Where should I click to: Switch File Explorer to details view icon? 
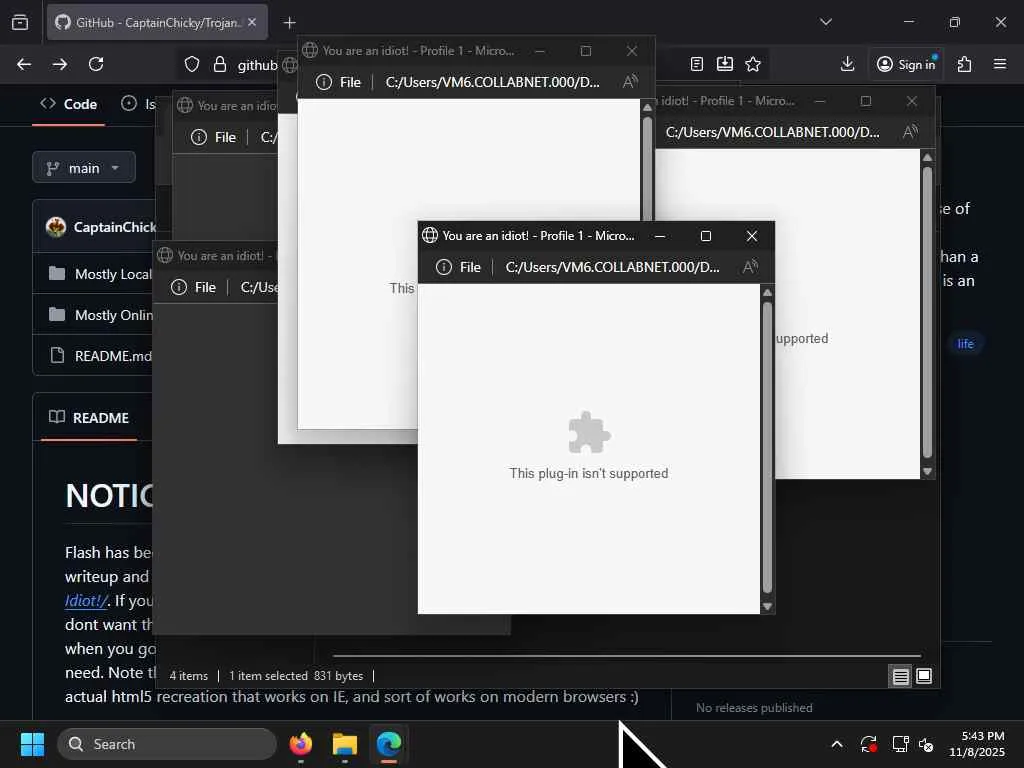click(901, 677)
